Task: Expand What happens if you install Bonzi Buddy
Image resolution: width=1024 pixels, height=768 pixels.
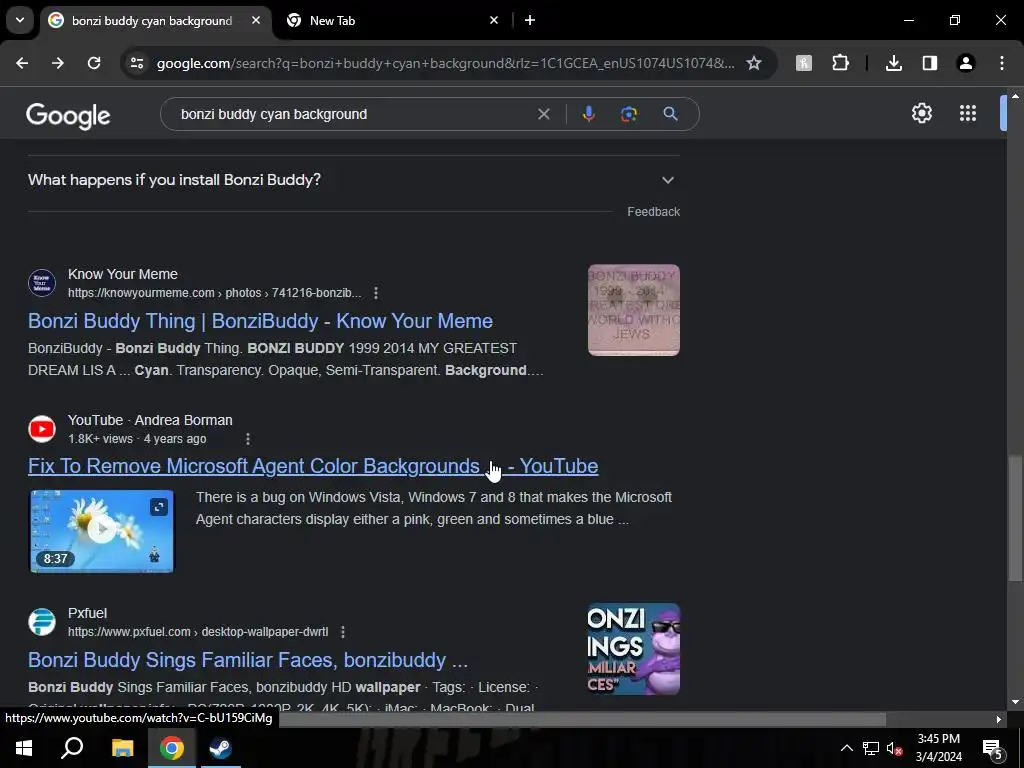Action: 353,180
